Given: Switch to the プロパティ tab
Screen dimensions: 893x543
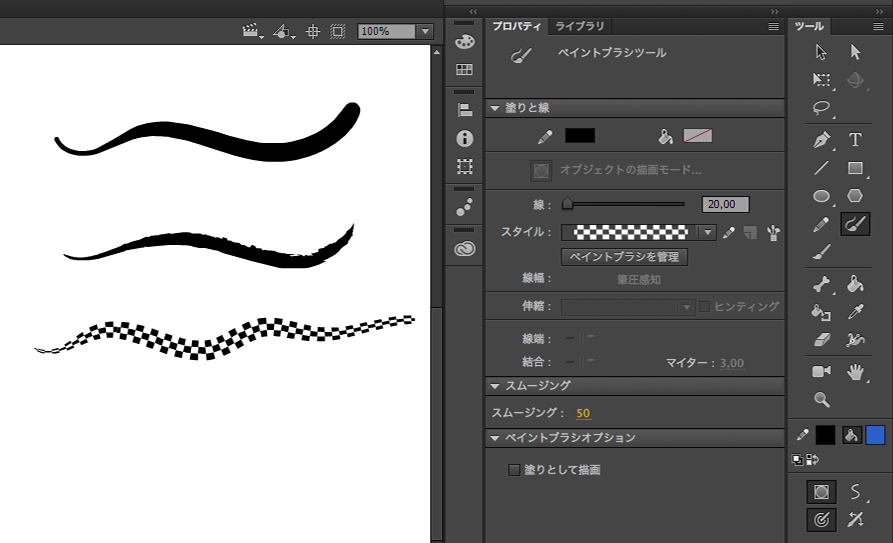Looking at the screenshot, I should click(517, 26).
